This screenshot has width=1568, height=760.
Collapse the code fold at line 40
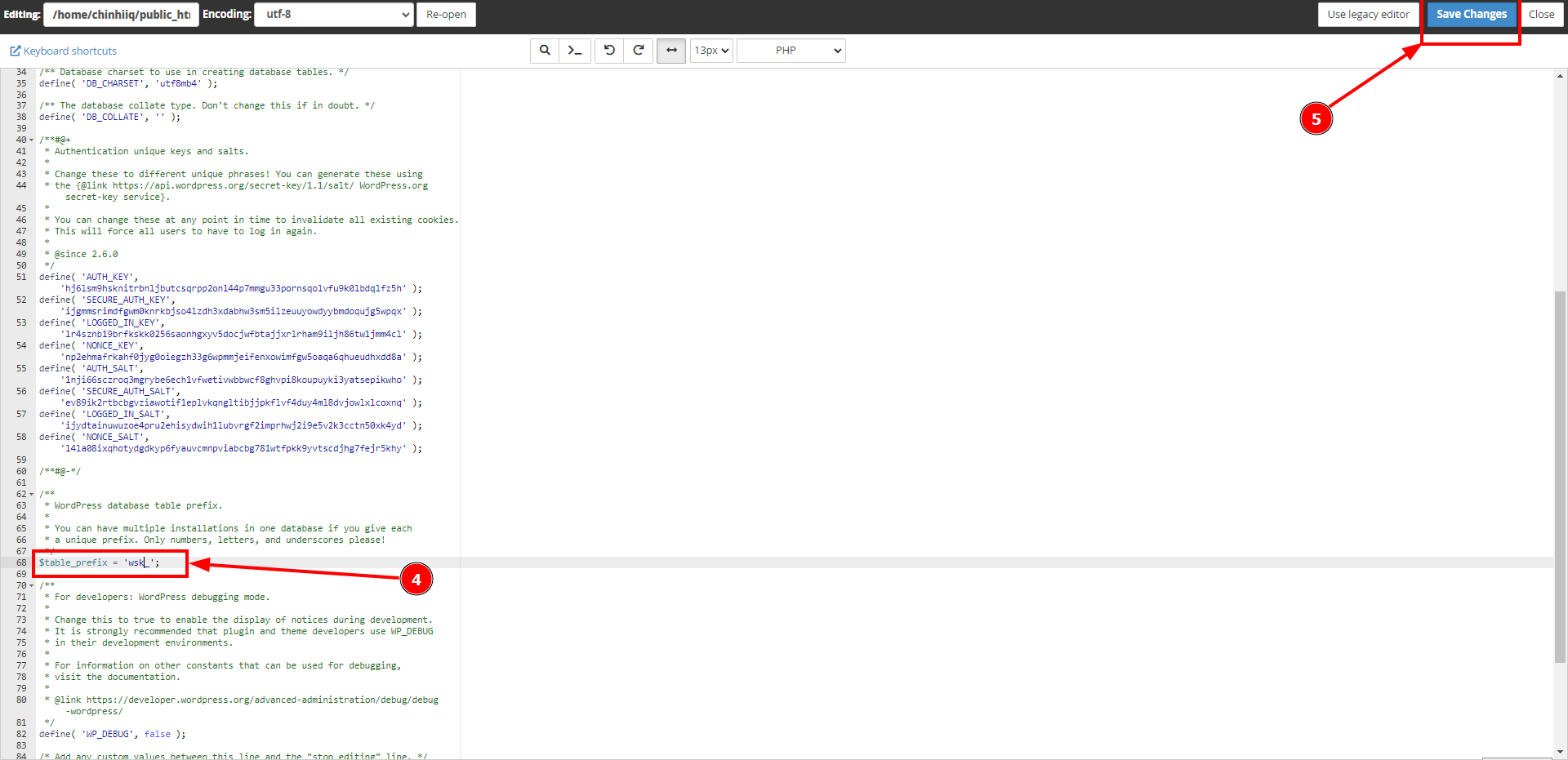[x=32, y=140]
